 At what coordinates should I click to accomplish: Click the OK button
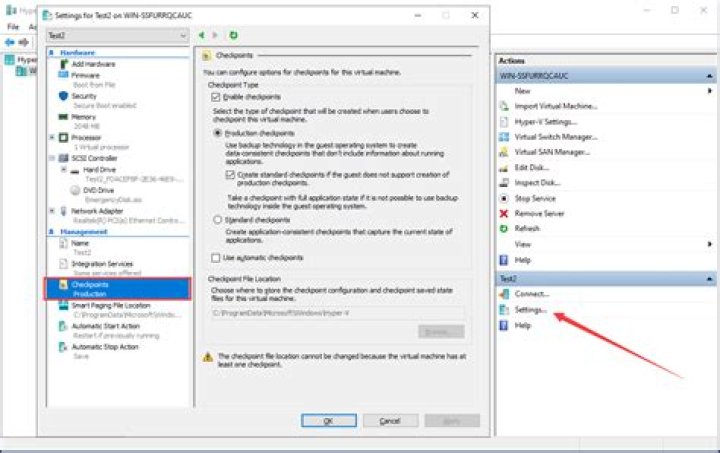pyautogui.click(x=329, y=421)
